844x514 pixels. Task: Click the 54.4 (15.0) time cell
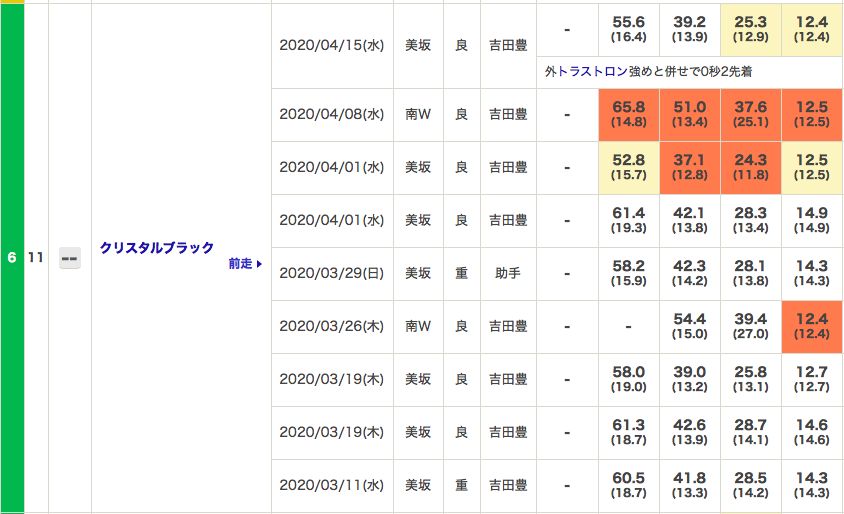(690, 326)
